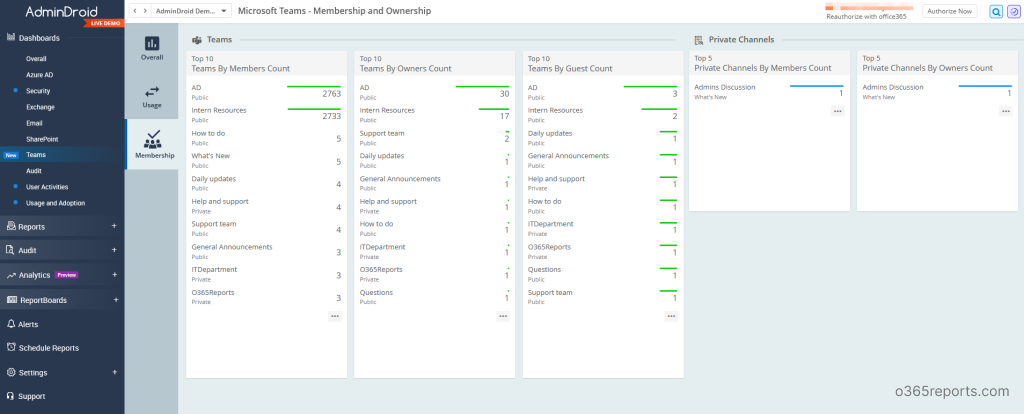This screenshot has width=1024, height=414.
Task: Click the 30 owners count value
Action: (x=504, y=93)
